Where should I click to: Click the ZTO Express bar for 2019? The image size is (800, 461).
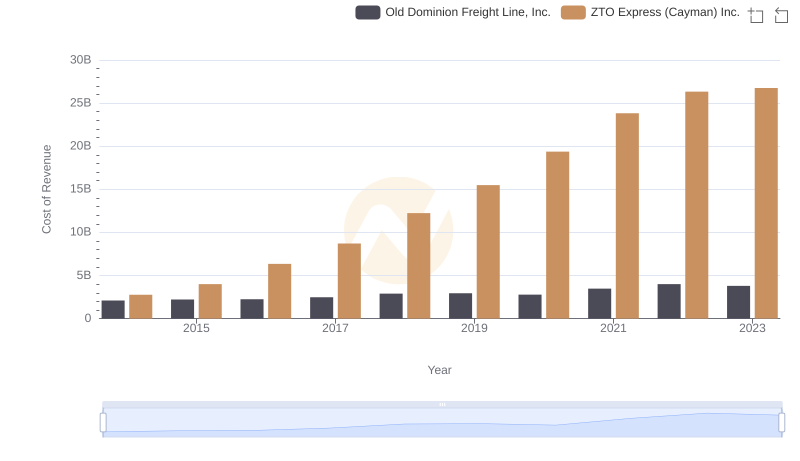click(x=488, y=251)
